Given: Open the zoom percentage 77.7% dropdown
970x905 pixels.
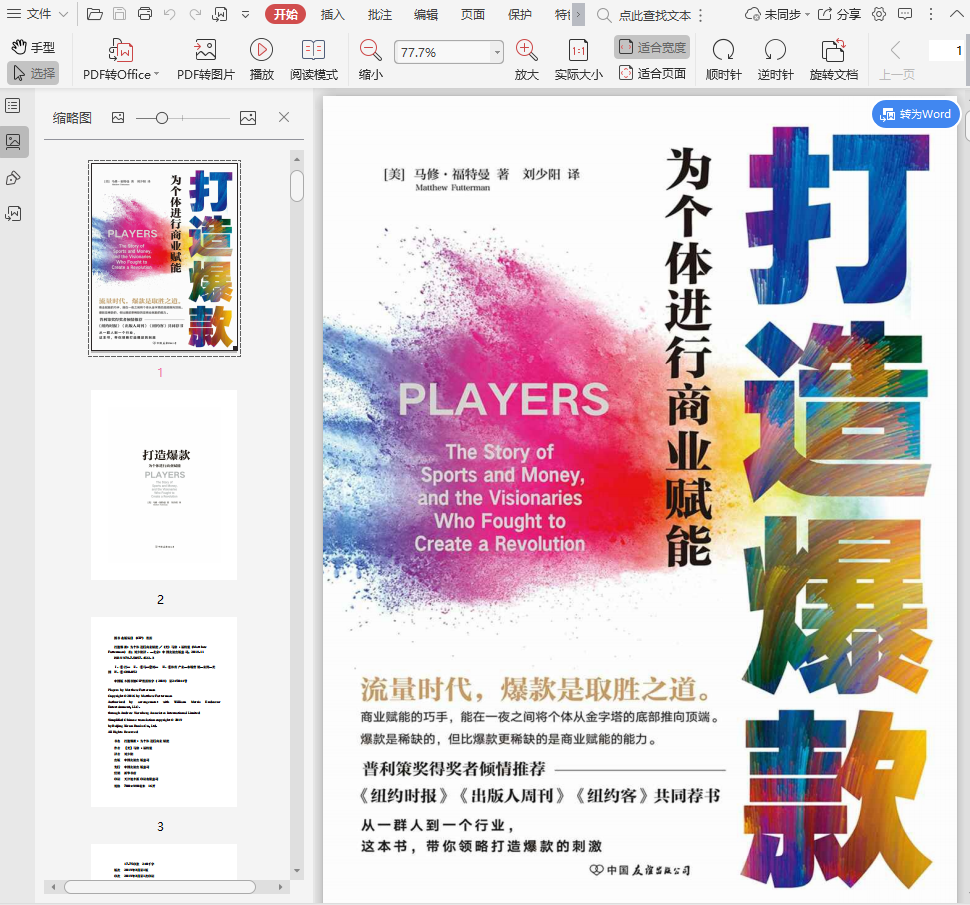Looking at the screenshot, I should tap(497, 53).
